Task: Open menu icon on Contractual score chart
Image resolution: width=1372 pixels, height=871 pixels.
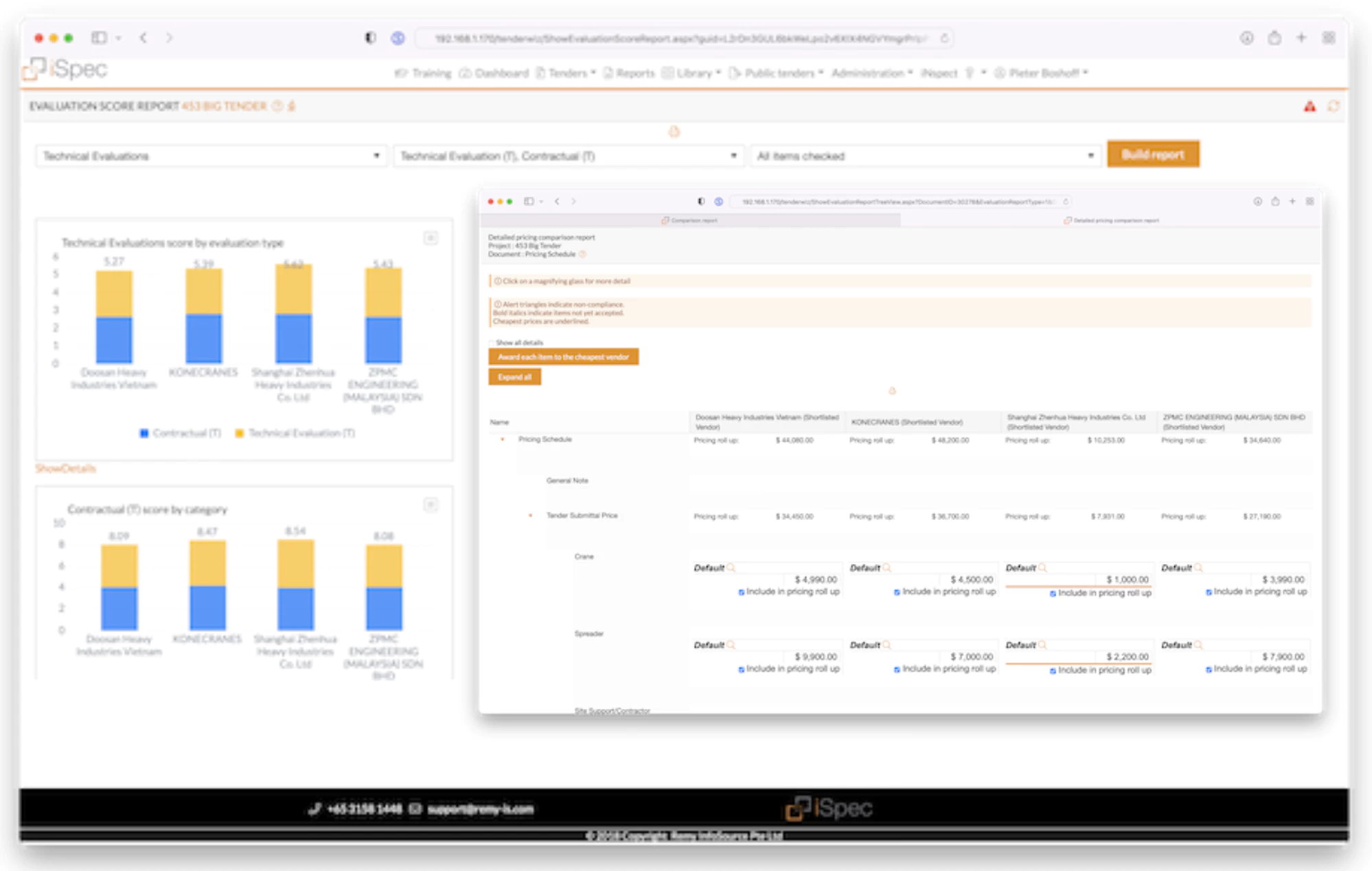Action: point(431,505)
